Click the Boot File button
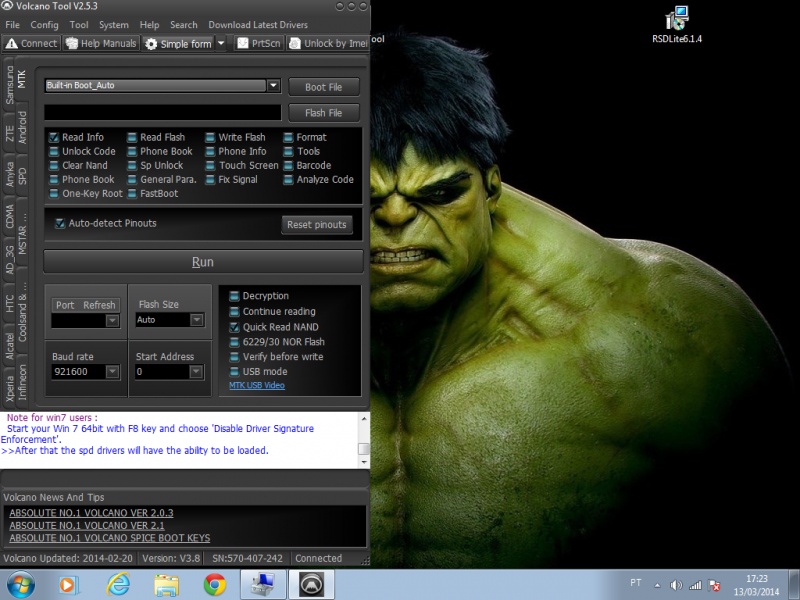This screenshot has width=800, height=600. tap(323, 87)
